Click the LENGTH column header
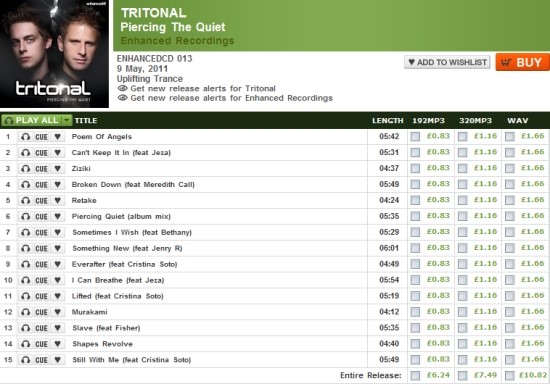 coord(388,121)
